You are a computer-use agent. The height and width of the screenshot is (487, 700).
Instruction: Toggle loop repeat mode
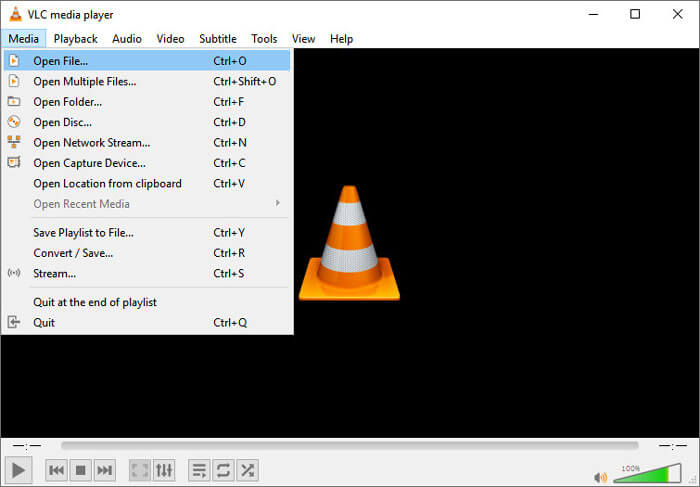223,469
